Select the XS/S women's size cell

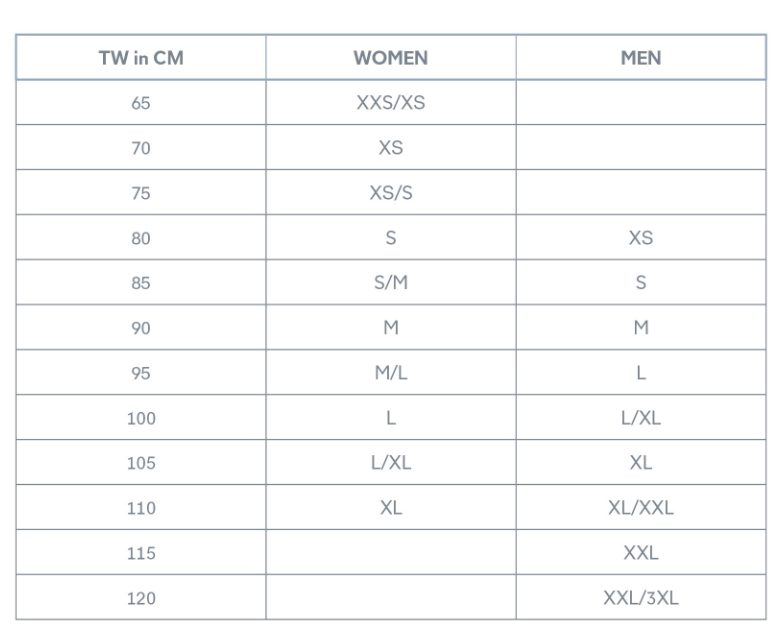click(x=390, y=193)
